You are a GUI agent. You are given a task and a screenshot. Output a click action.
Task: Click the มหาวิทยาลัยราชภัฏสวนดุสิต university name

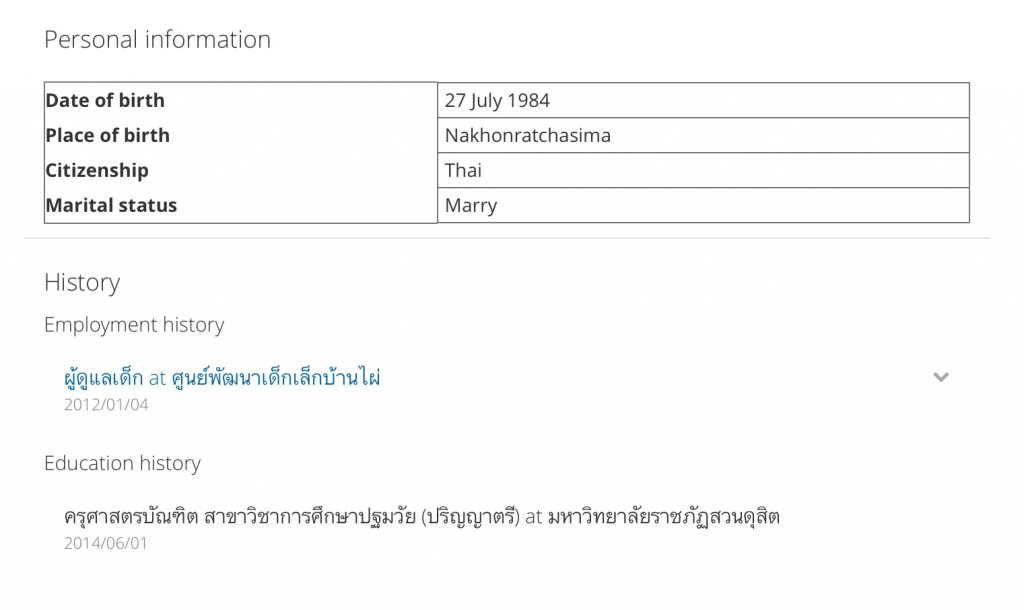pyautogui.click(x=664, y=517)
